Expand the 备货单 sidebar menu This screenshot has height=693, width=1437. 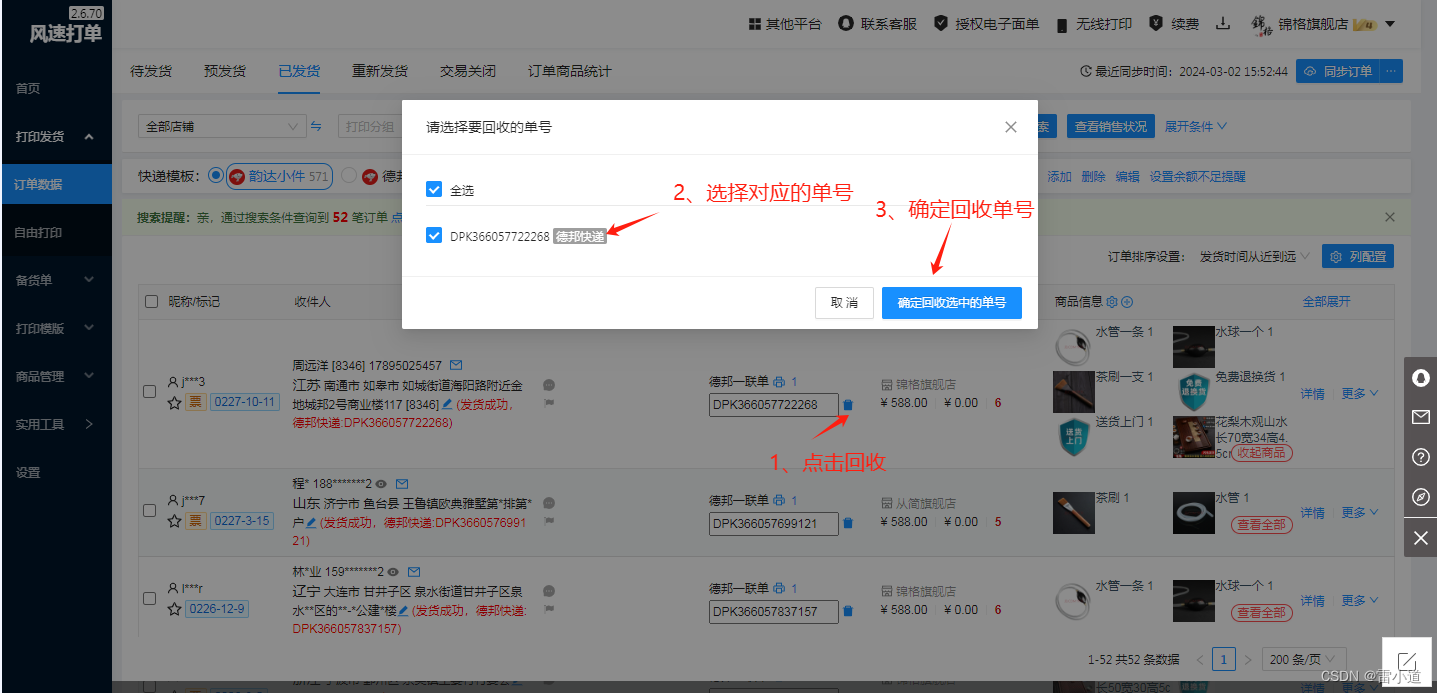coord(55,280)
